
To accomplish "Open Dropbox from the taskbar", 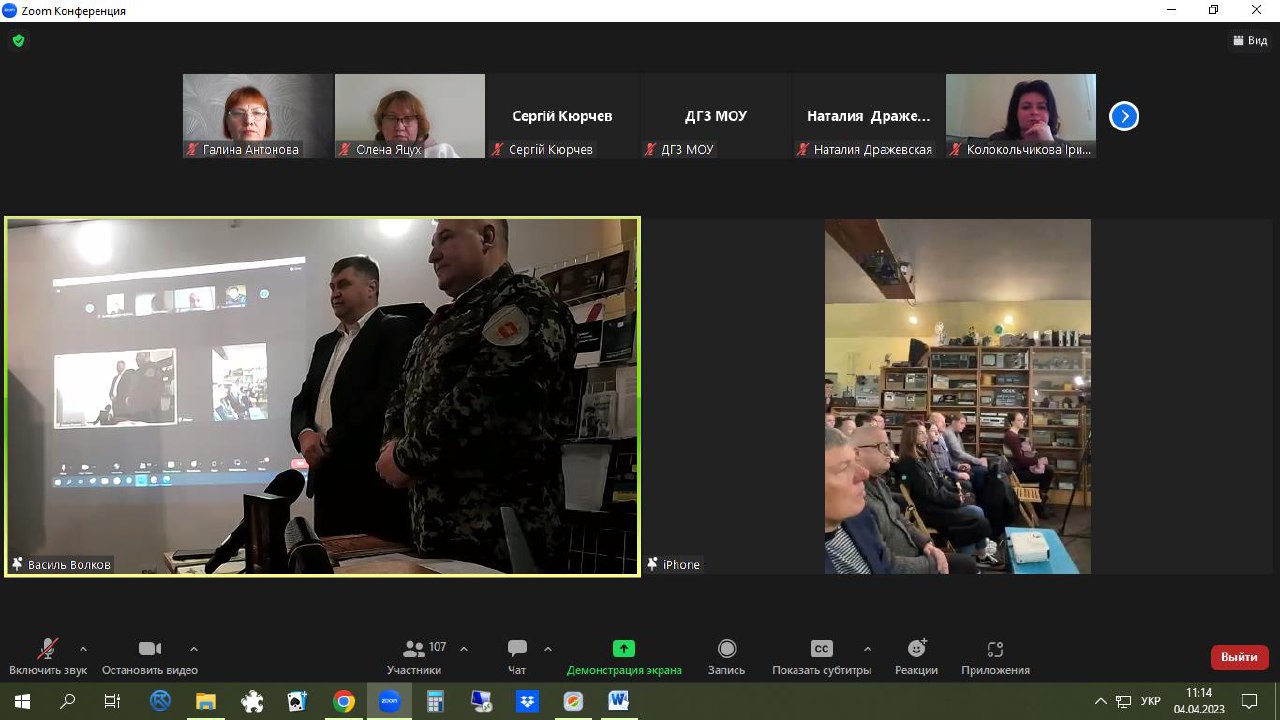I will click(x=527, y=701).
